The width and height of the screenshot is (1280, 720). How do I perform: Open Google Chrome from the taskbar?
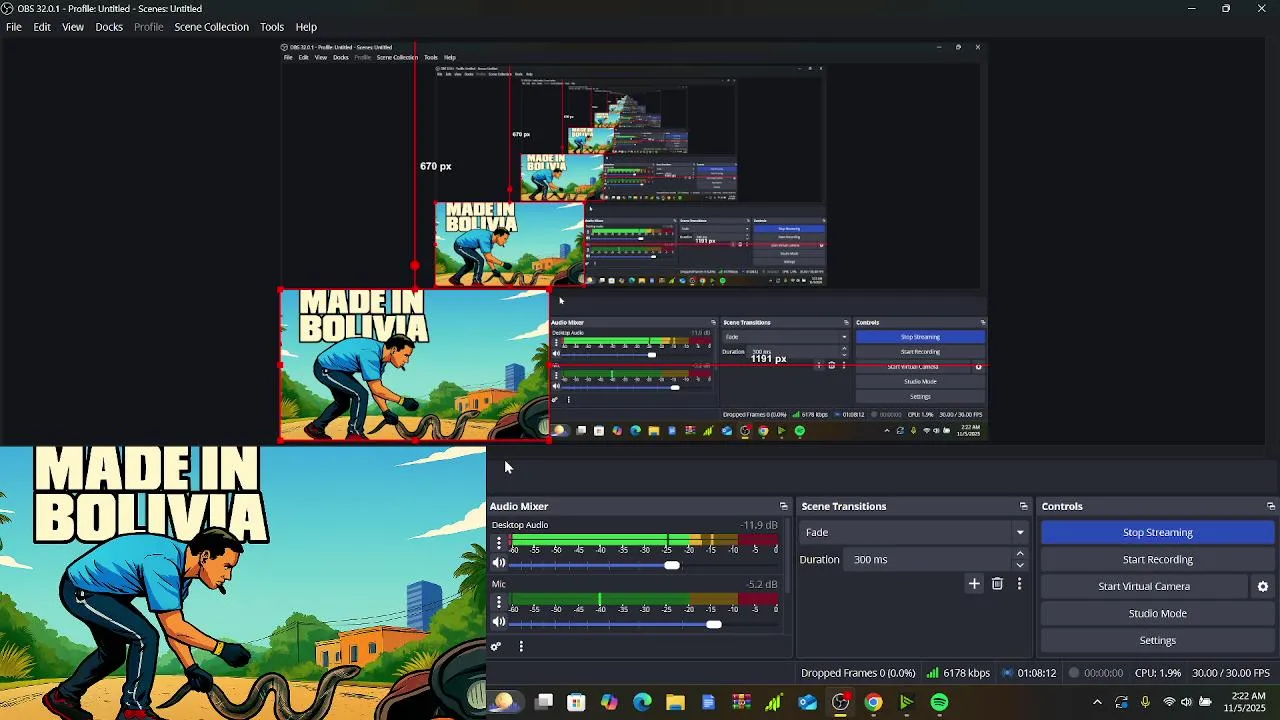(873, 702)
